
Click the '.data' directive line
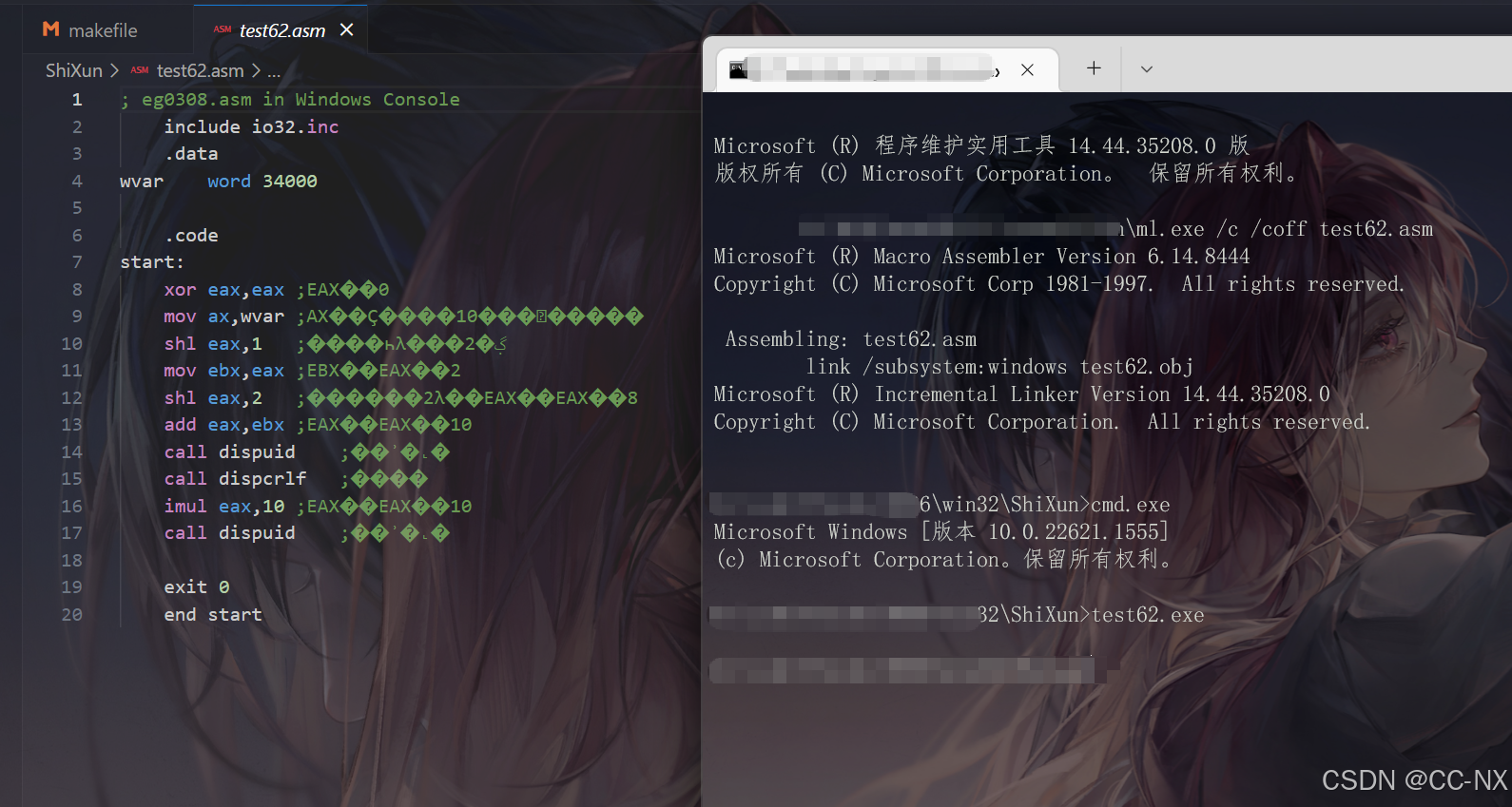pos(191,154)
